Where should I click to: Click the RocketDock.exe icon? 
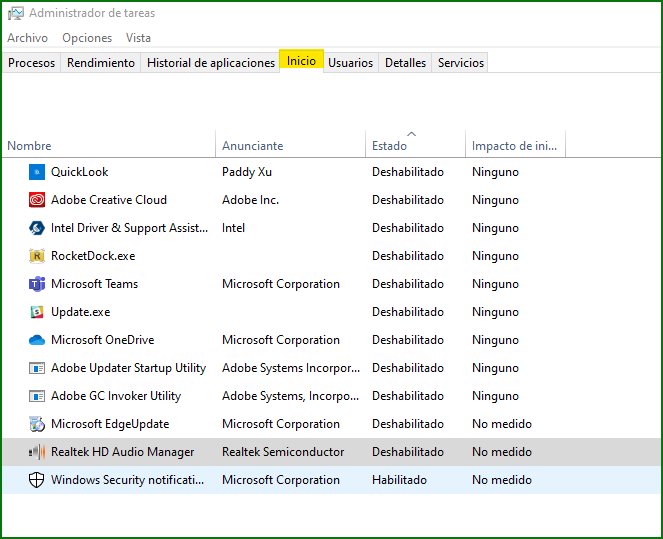tap(37, 256)
